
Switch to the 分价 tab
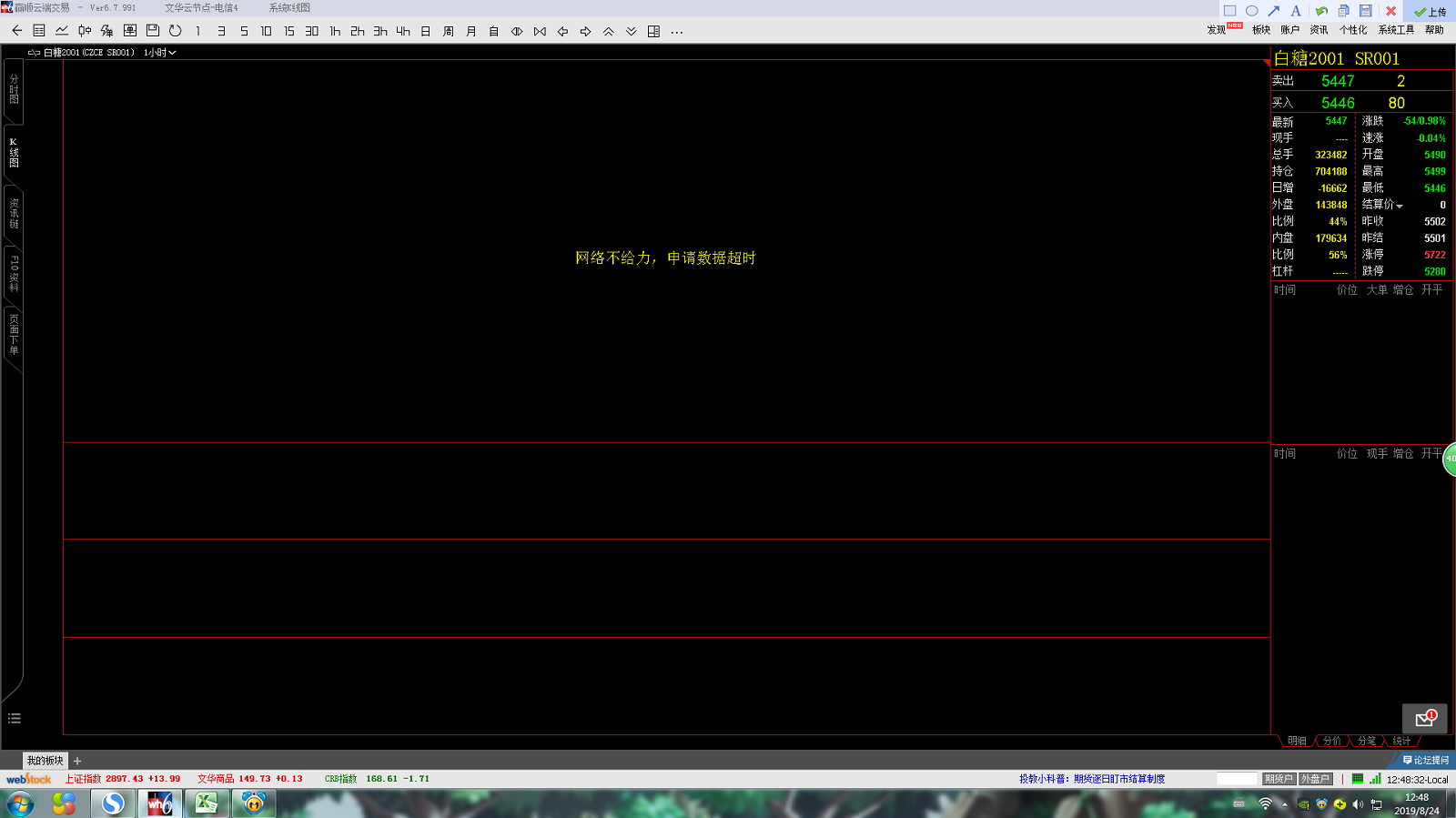pyautogui.click(x=1332, y=741)
